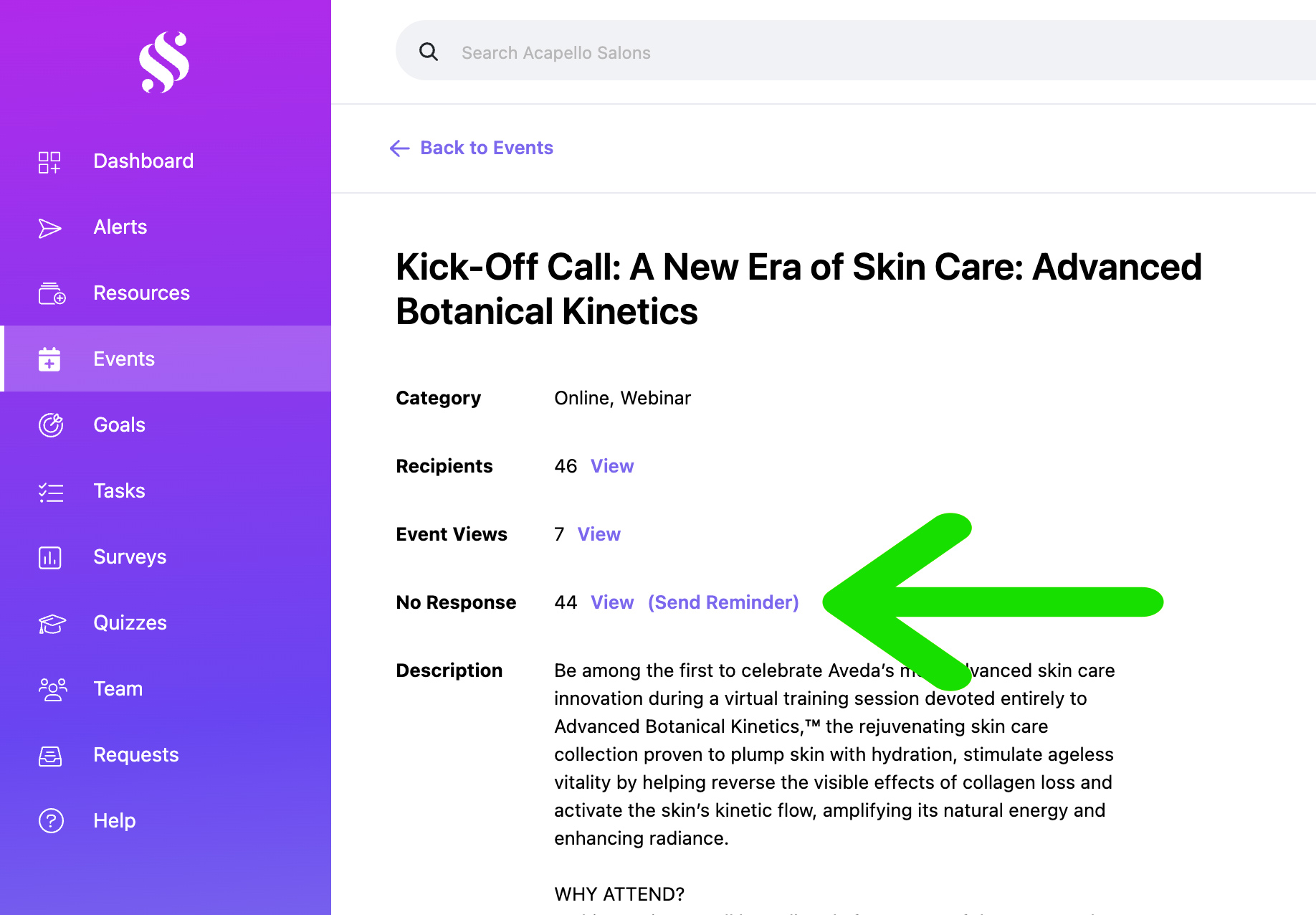Click the search magnifier icon

coord(429,52)
